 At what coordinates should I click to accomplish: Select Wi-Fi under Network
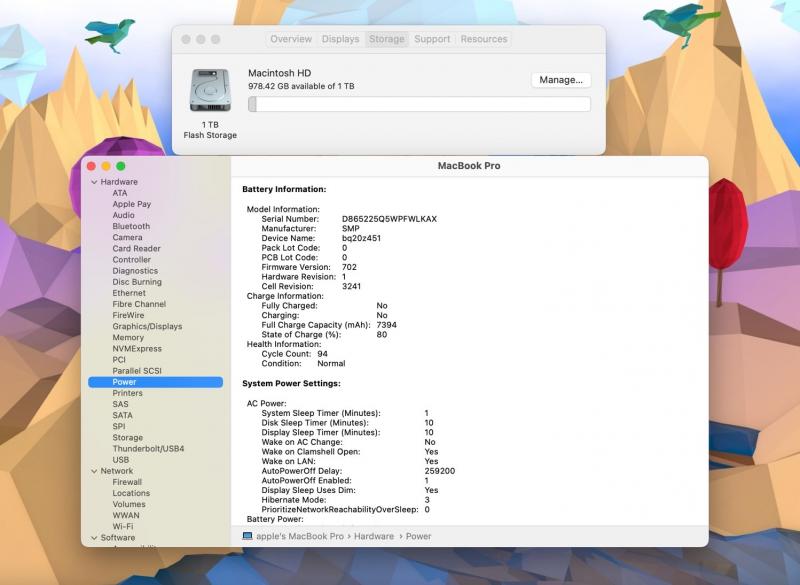point(123,527)
